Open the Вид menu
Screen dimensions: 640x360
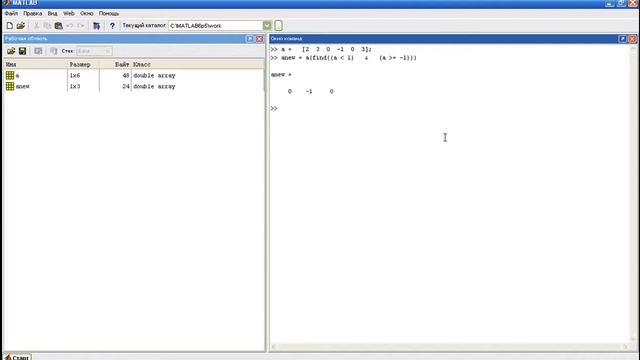(52, 13)
